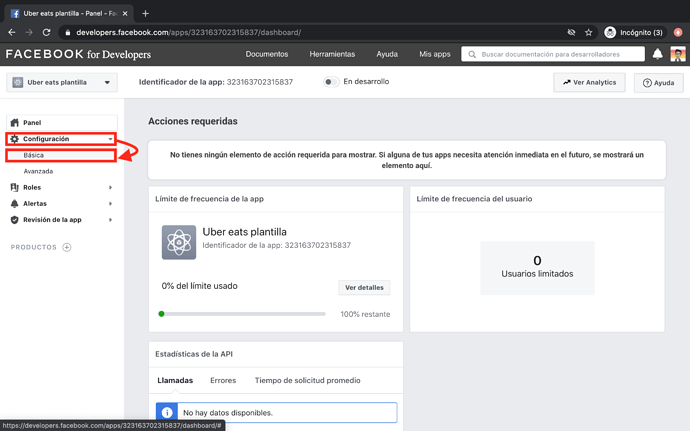Expand the Alertas section arrow
The height and width of the screenshot is (431, 690).
tap(110, 204)
